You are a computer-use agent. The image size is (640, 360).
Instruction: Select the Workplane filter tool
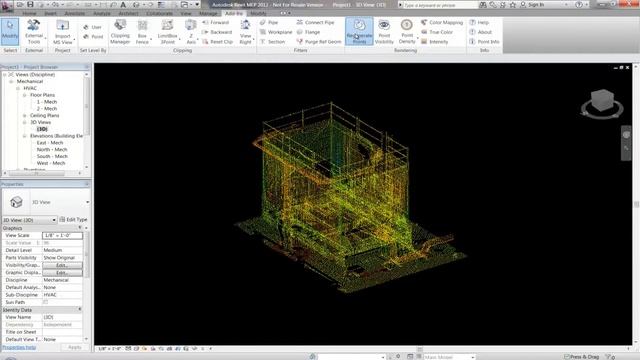[276, 32]
